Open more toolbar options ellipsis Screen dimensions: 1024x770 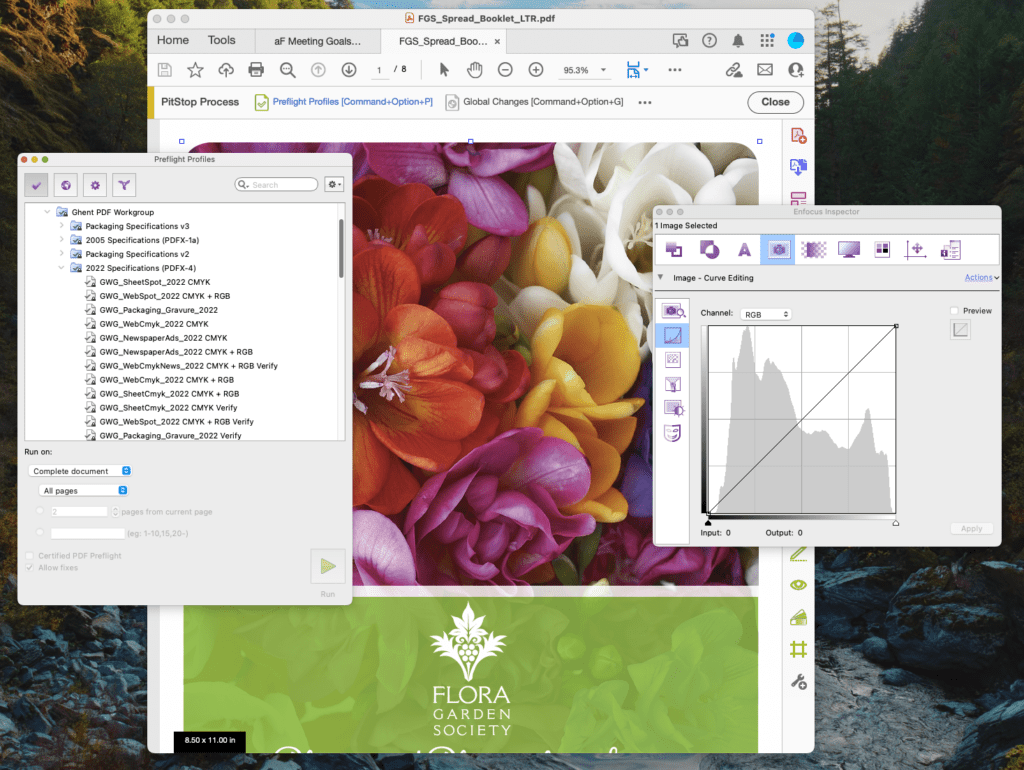tap(675, 70)
